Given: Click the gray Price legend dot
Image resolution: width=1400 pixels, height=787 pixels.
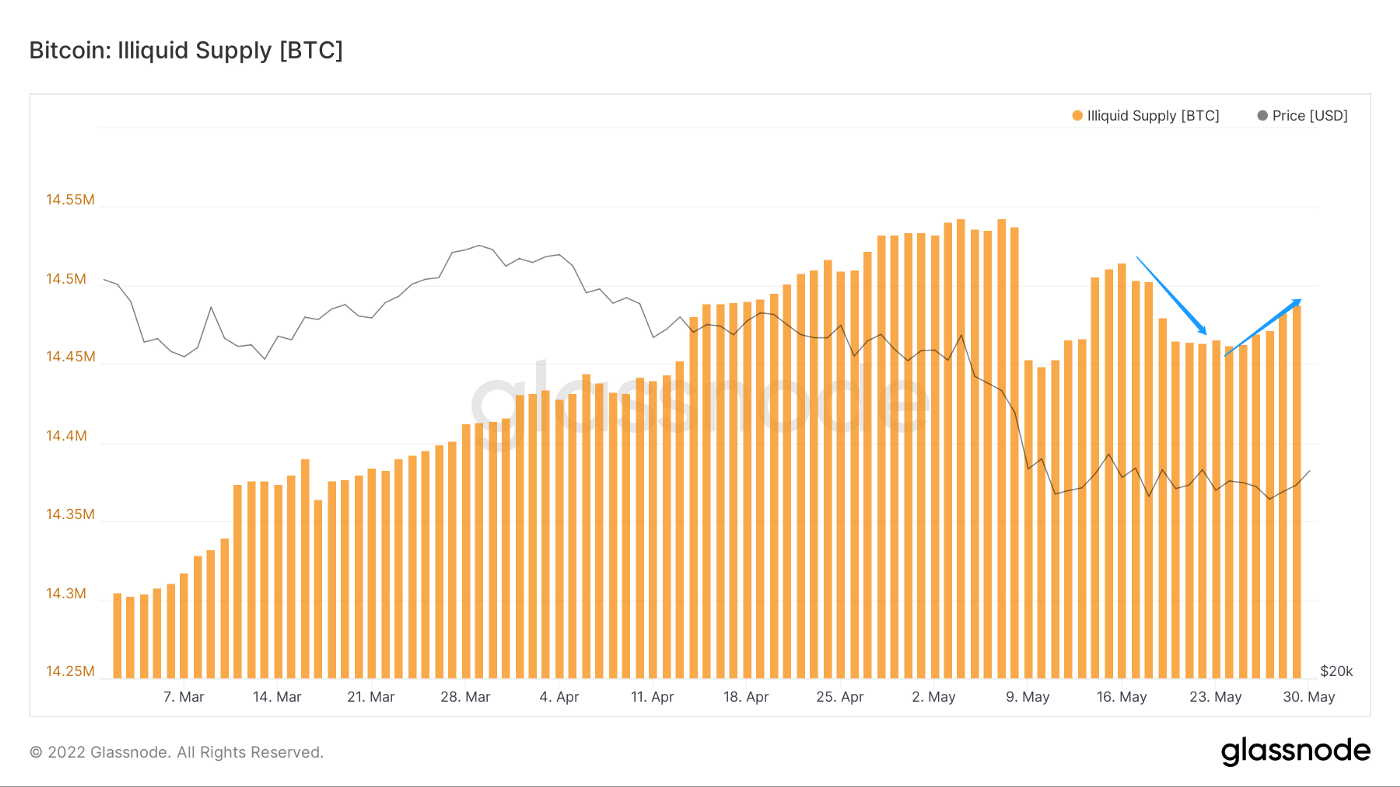Looking at the screenshot, I should coord(1262,116).
